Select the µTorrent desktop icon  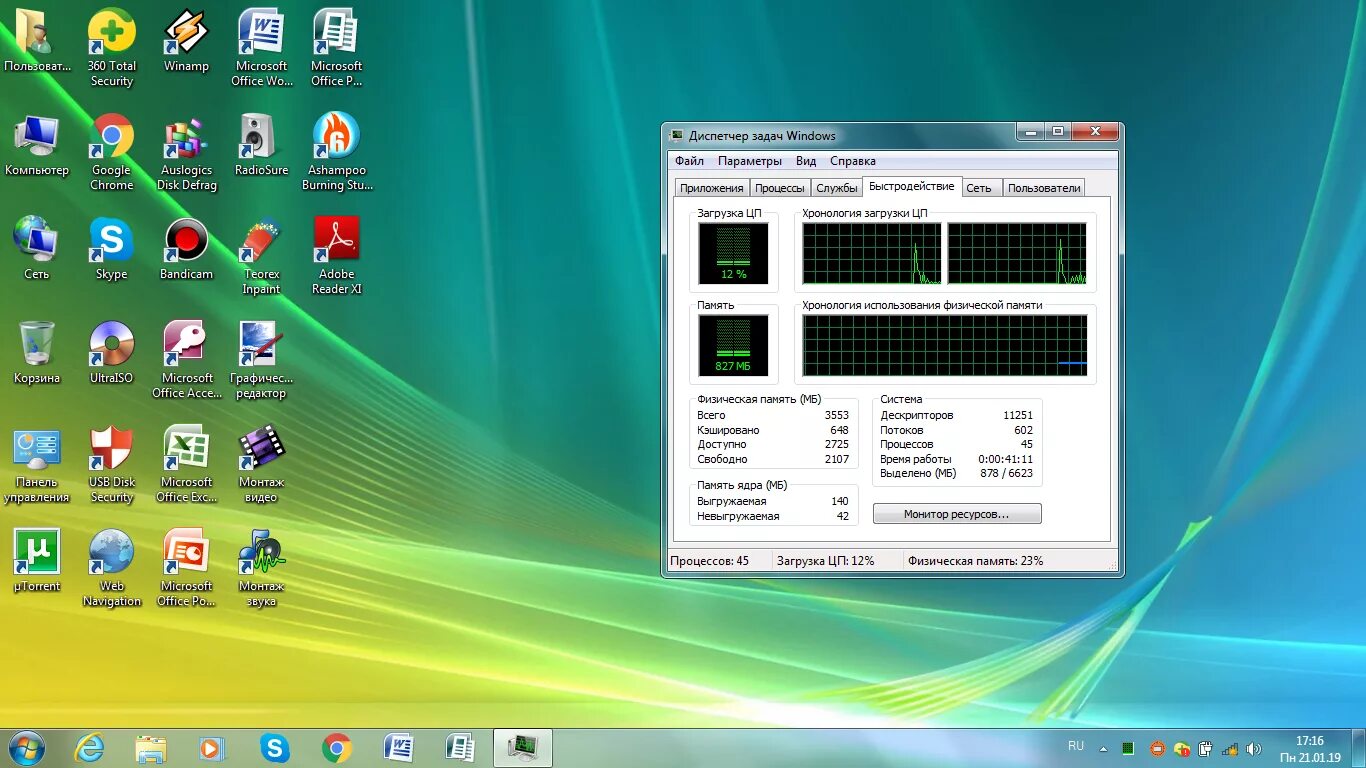coord(37,561)
